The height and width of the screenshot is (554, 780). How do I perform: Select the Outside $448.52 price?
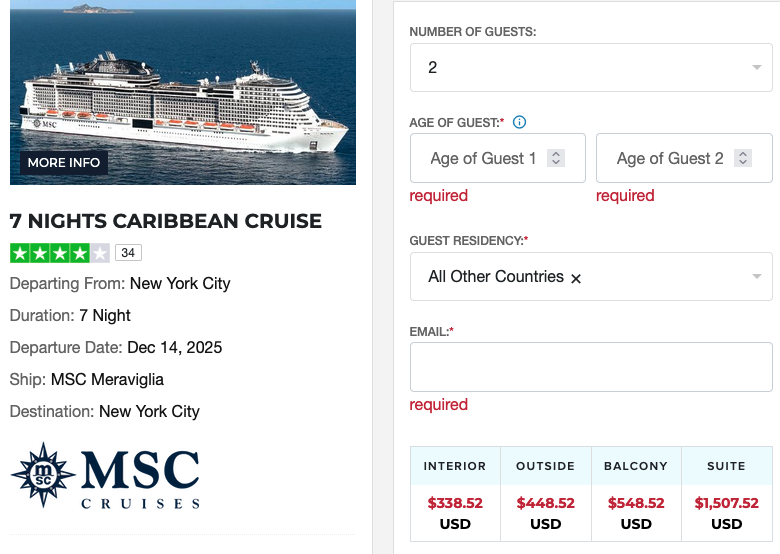545,503
